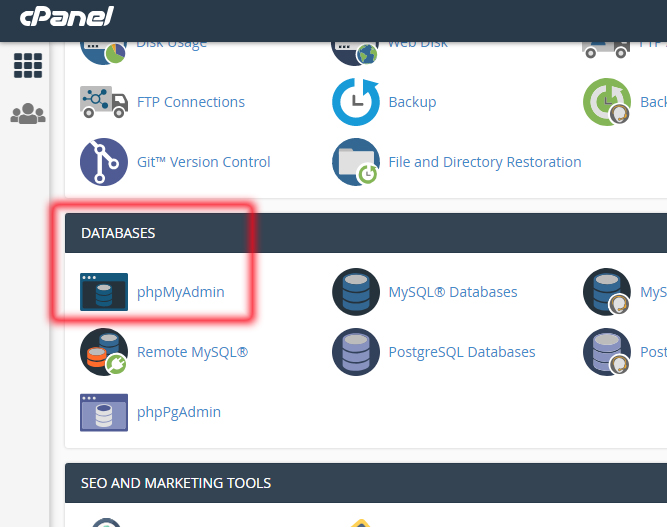Image resolution: width=667 pixels, height=527 pixels.
Task: Open the MySQL® Databases link
Action: tap(453, 292)
